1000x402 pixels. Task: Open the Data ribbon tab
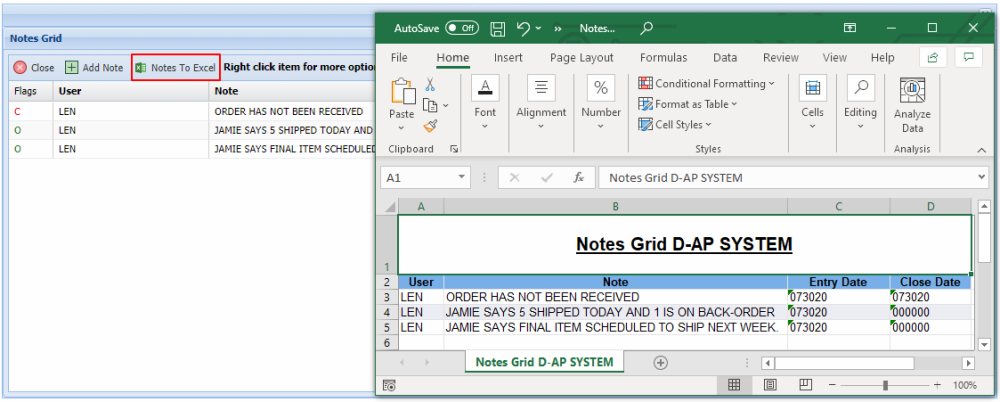tap(725, 57)
